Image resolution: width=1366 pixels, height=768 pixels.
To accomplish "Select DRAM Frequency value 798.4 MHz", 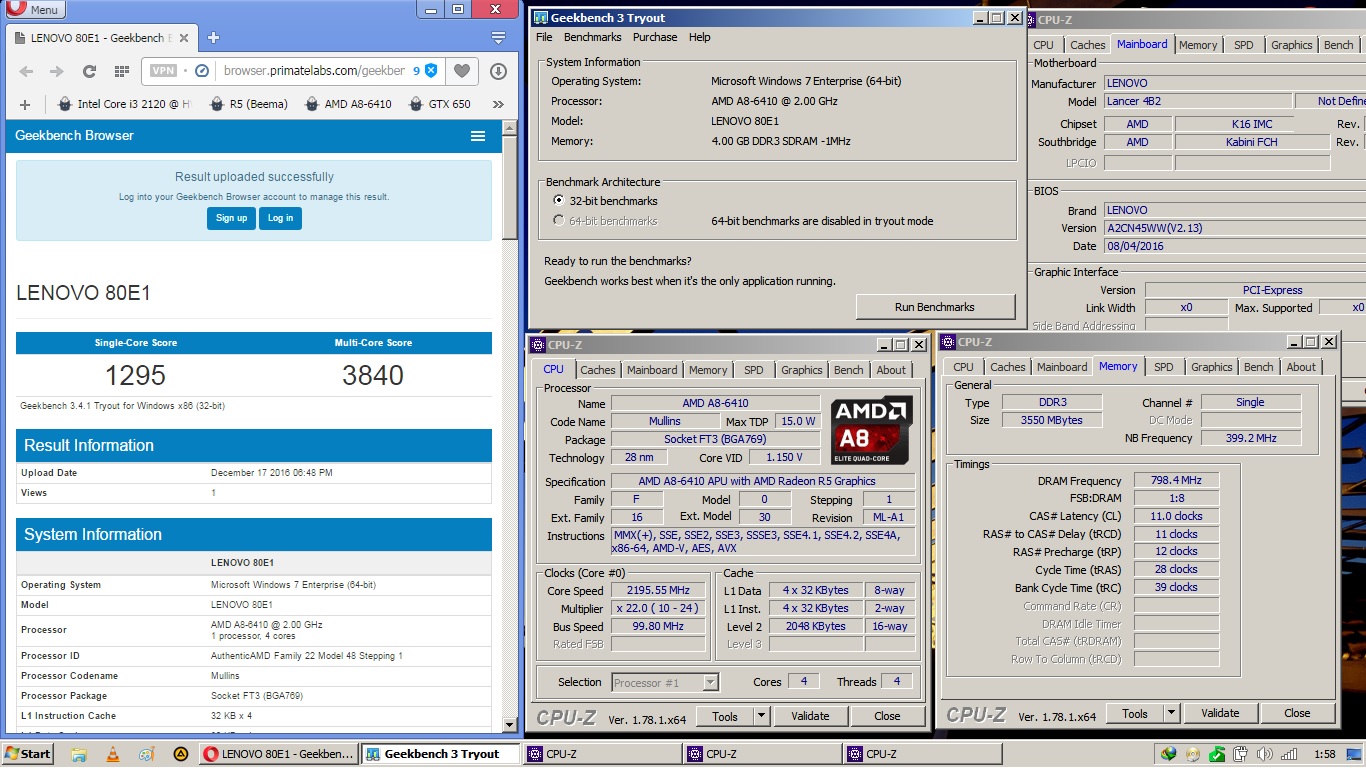I will pyautogui.click(x=1175, y=480).
